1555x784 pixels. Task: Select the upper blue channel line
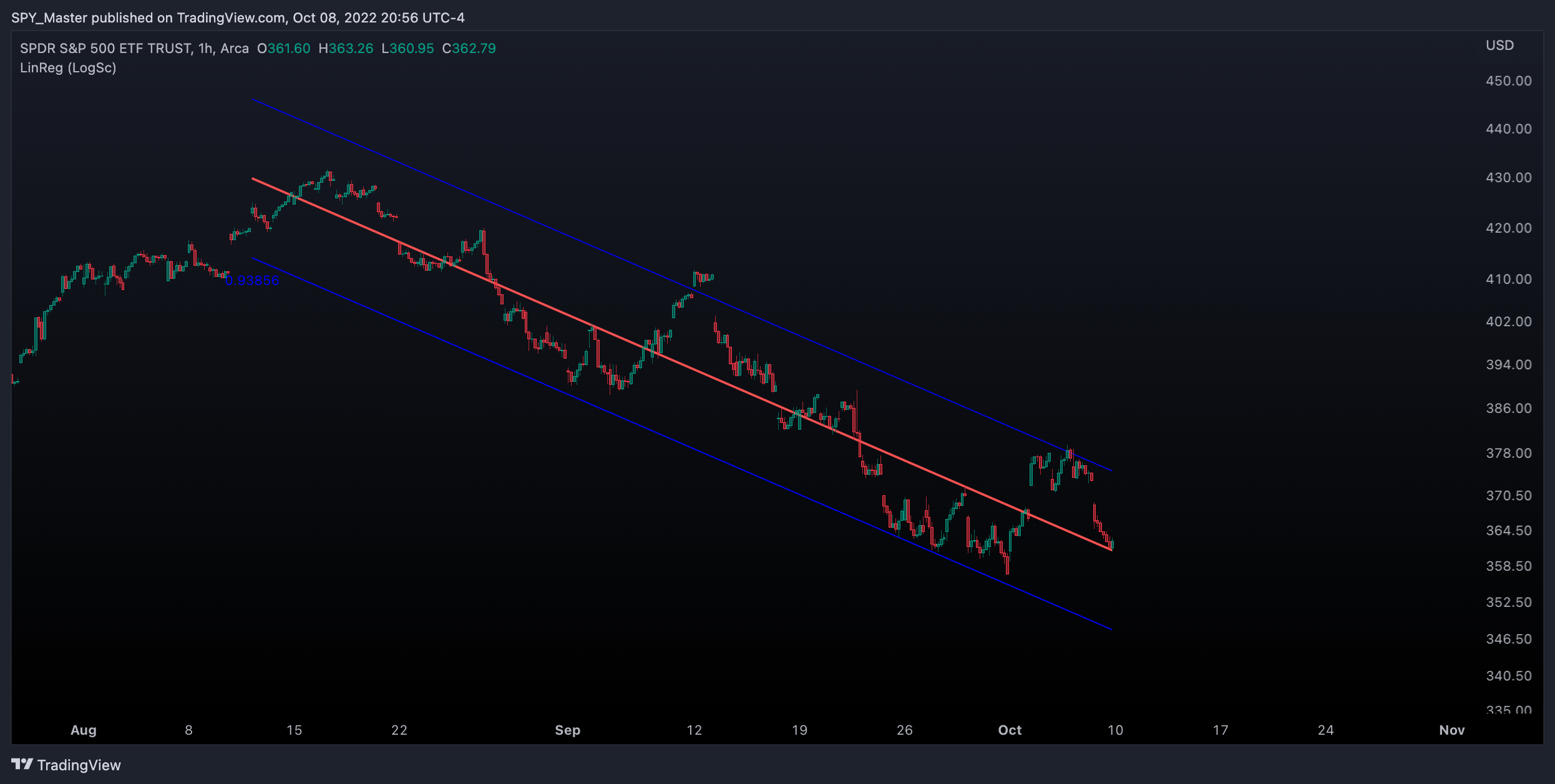(682, 285)
